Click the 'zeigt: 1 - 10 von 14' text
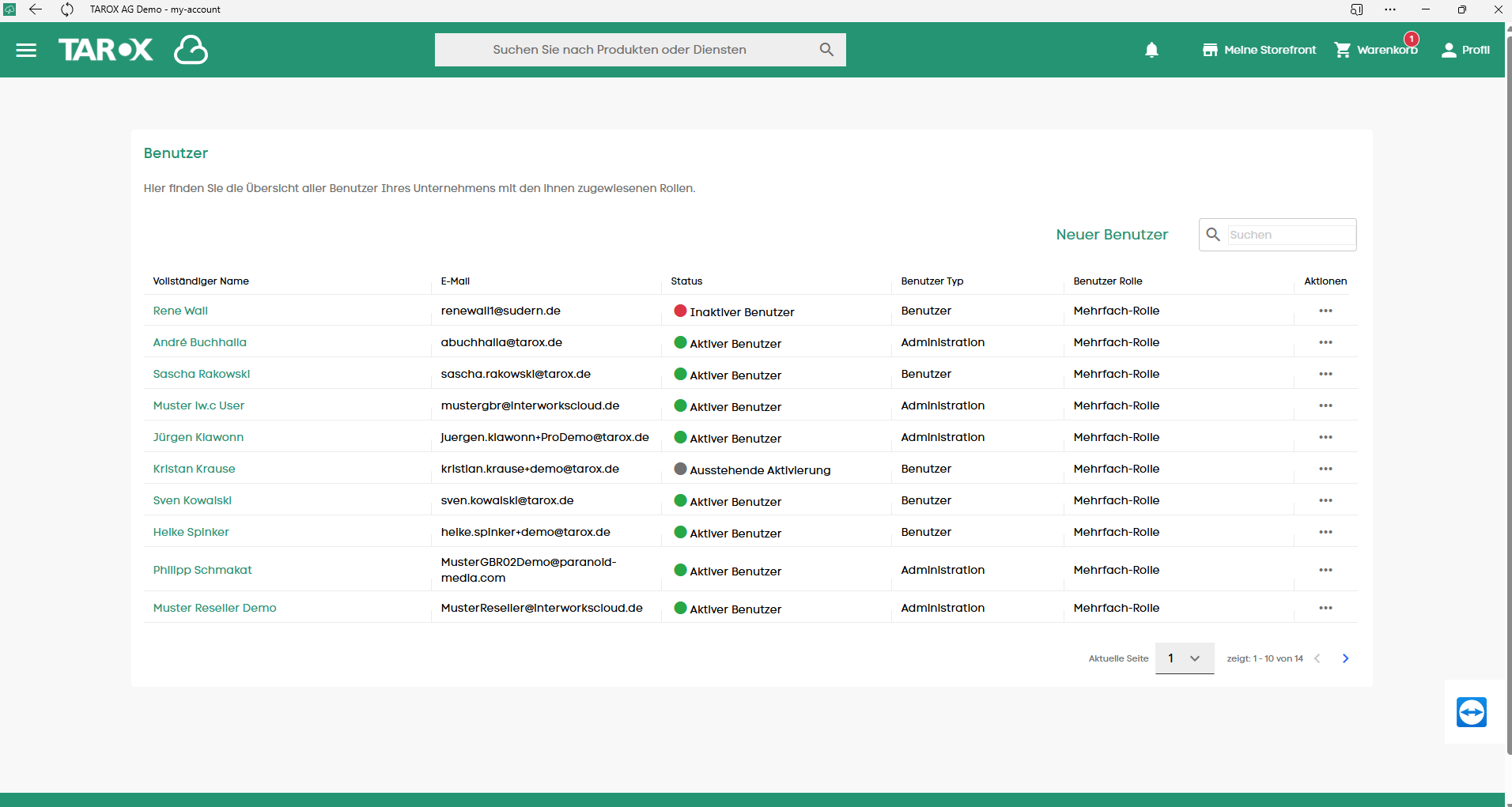The image size is (1512, 807). point(1264,658)
